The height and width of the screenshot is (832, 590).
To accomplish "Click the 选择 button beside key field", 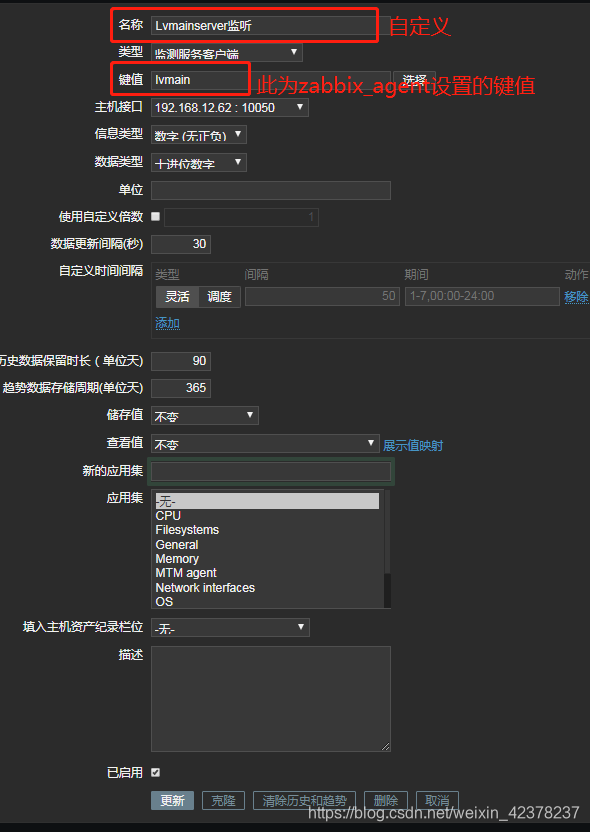I will point(414,80).
